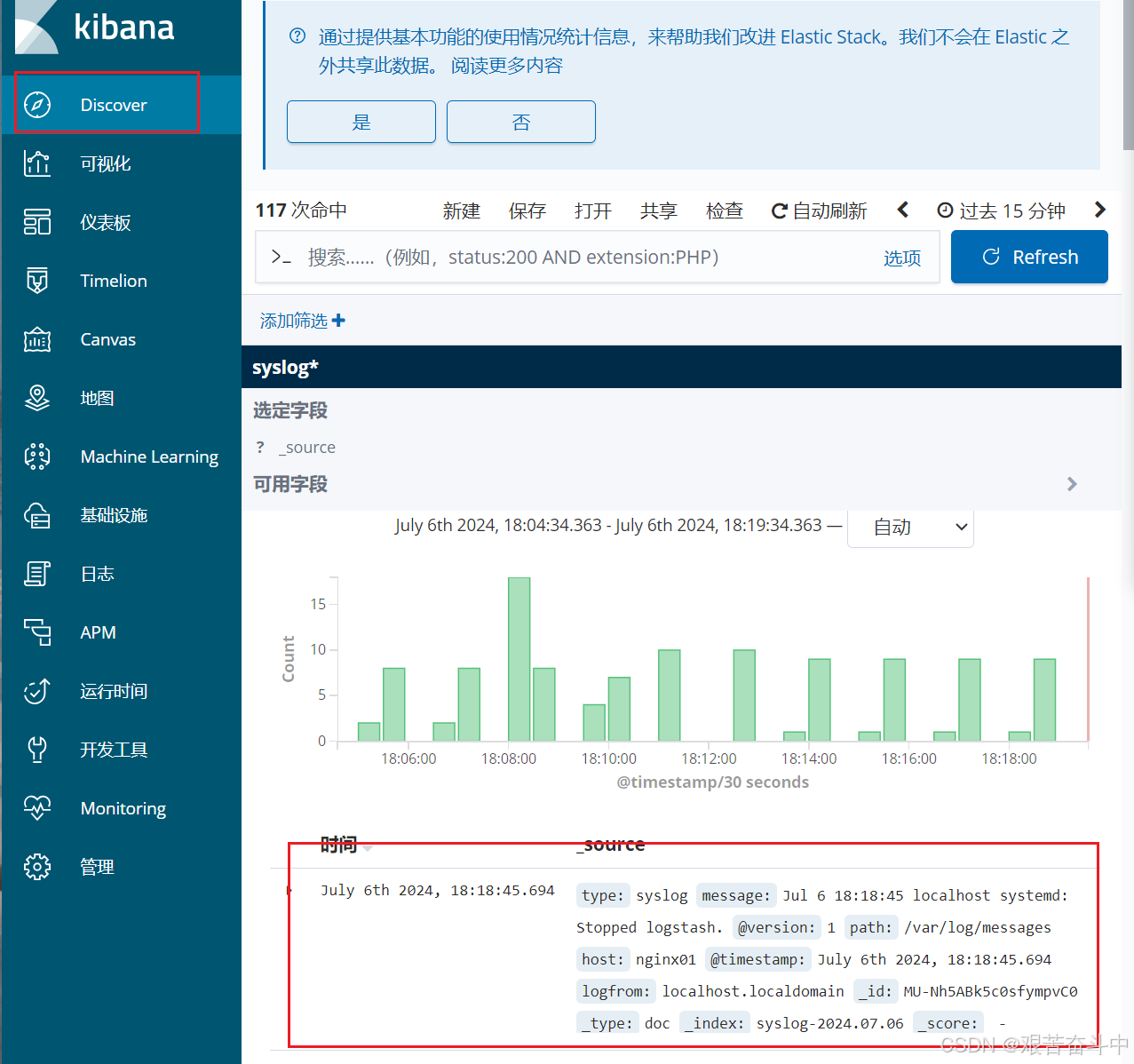Click the help icon in telemetry banner
Screen dimensions: 1134x1064
[x=297, y=36]
